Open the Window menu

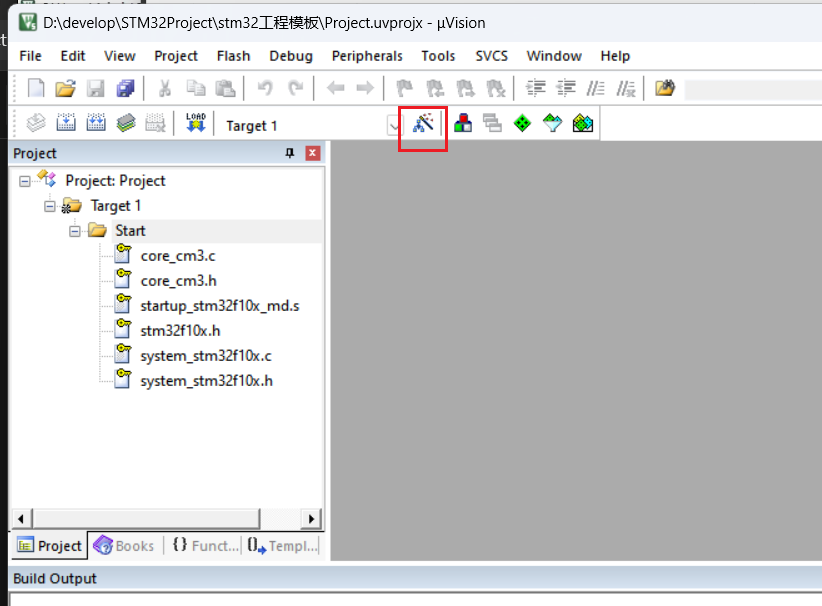(x=554, y=56)
